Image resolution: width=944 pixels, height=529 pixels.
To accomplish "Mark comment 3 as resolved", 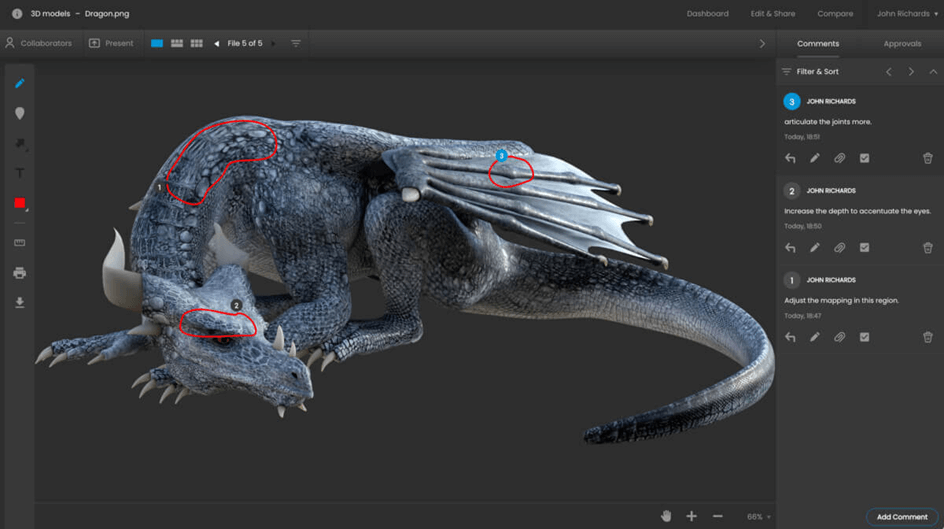I will [x=865, y=158].
